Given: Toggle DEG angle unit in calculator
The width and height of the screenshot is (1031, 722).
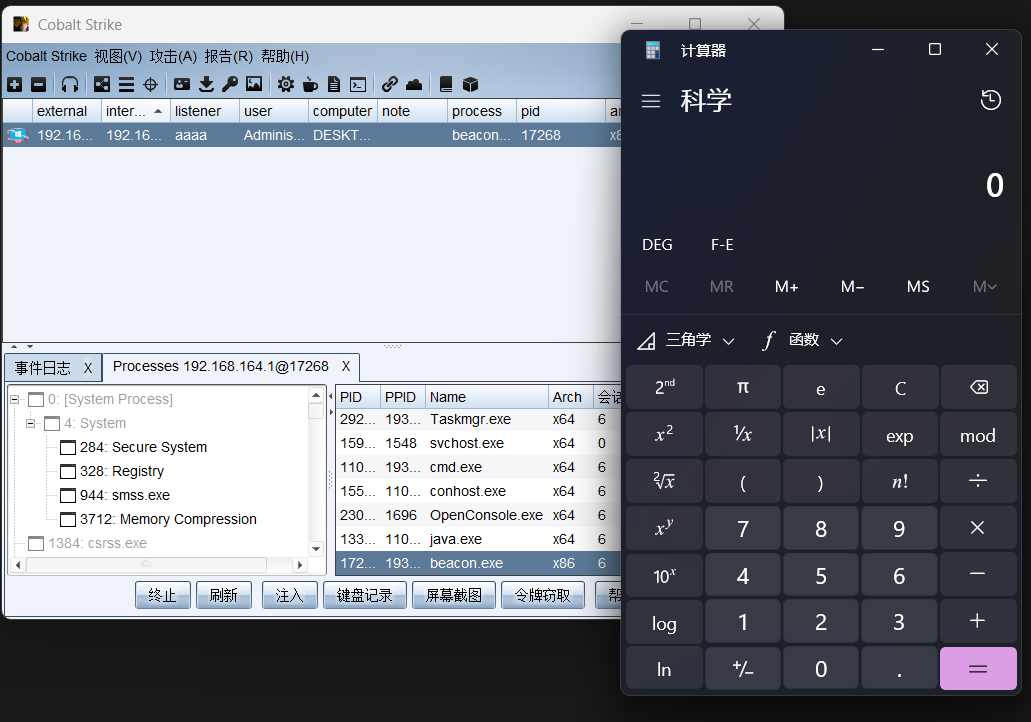Looking at the screenshot, I should (657, 245).
